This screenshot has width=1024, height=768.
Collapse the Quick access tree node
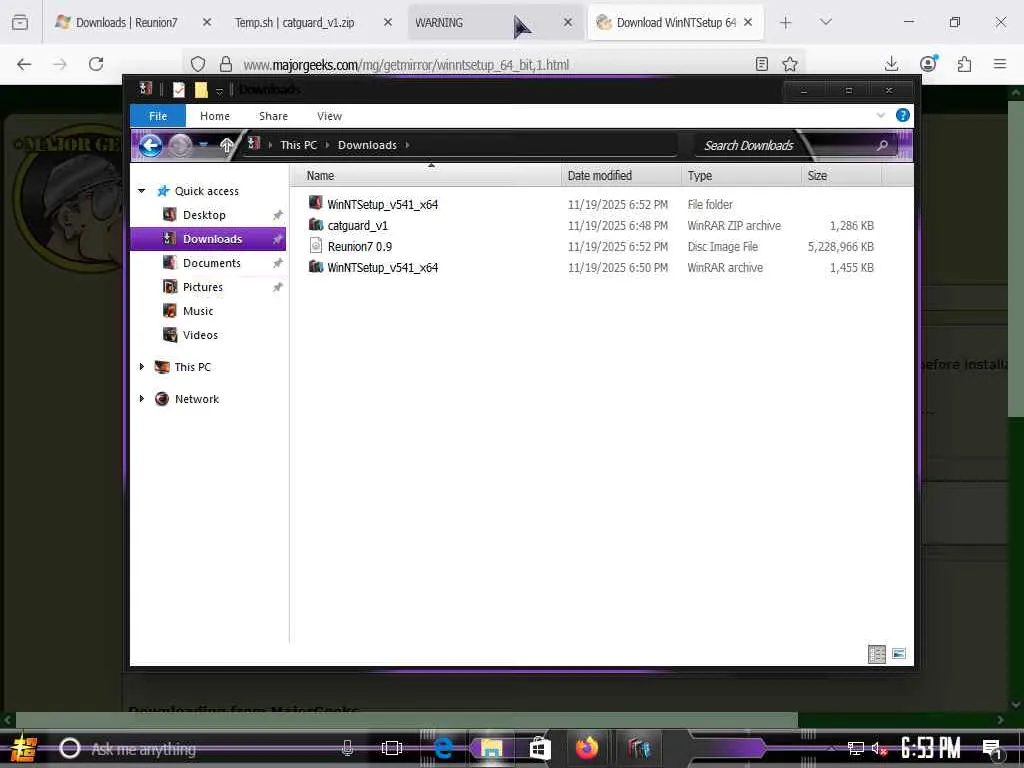click(142, 191)
